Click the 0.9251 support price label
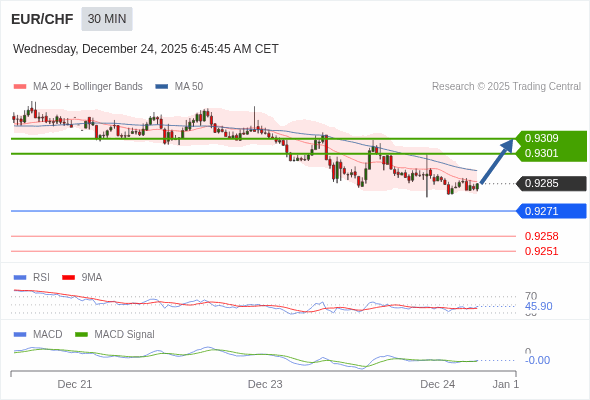Viewport: 590px width, 400px height. tap(541, 251)
